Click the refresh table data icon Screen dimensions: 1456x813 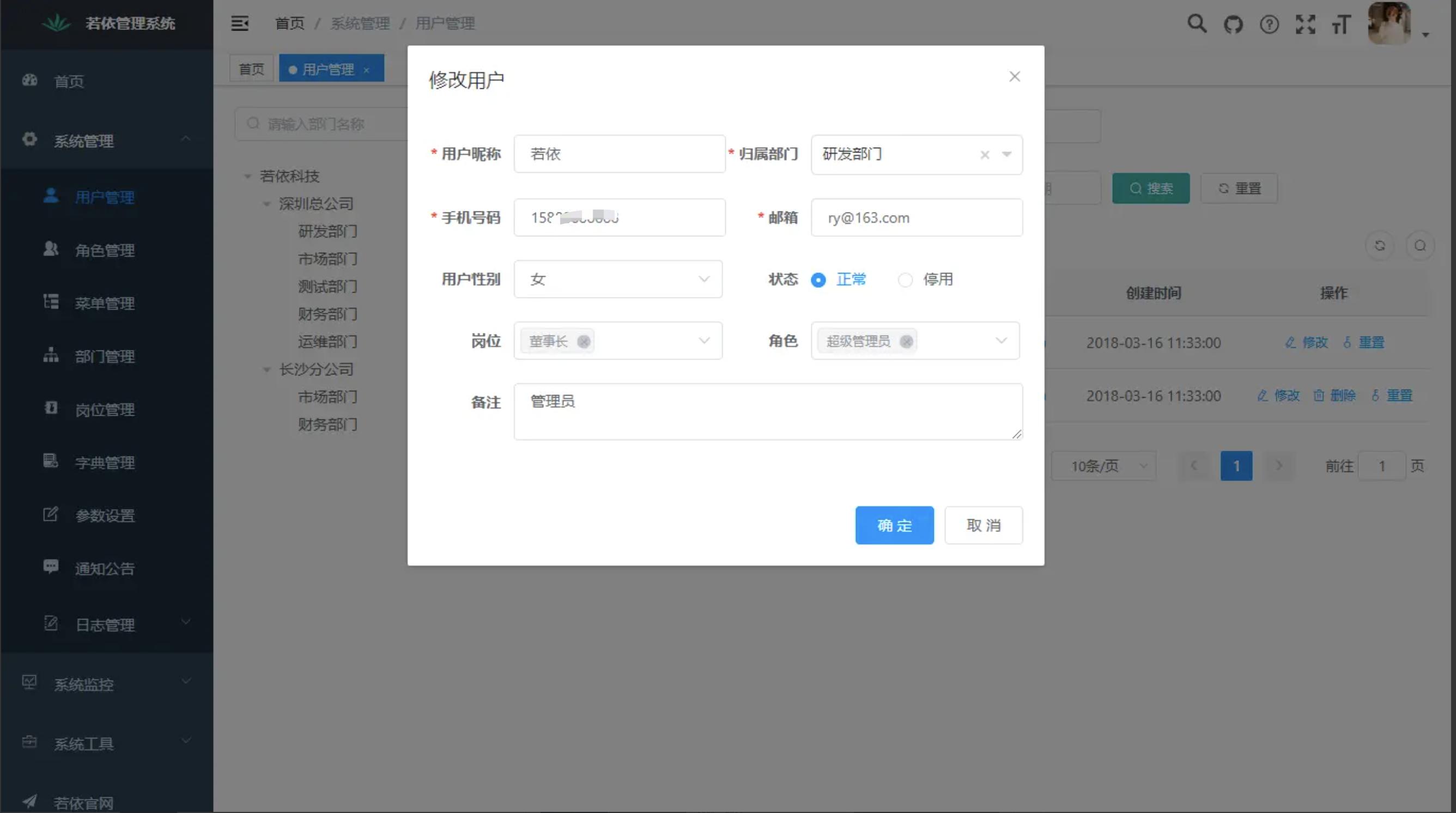pyautogui.click(x=1380, y=245)
